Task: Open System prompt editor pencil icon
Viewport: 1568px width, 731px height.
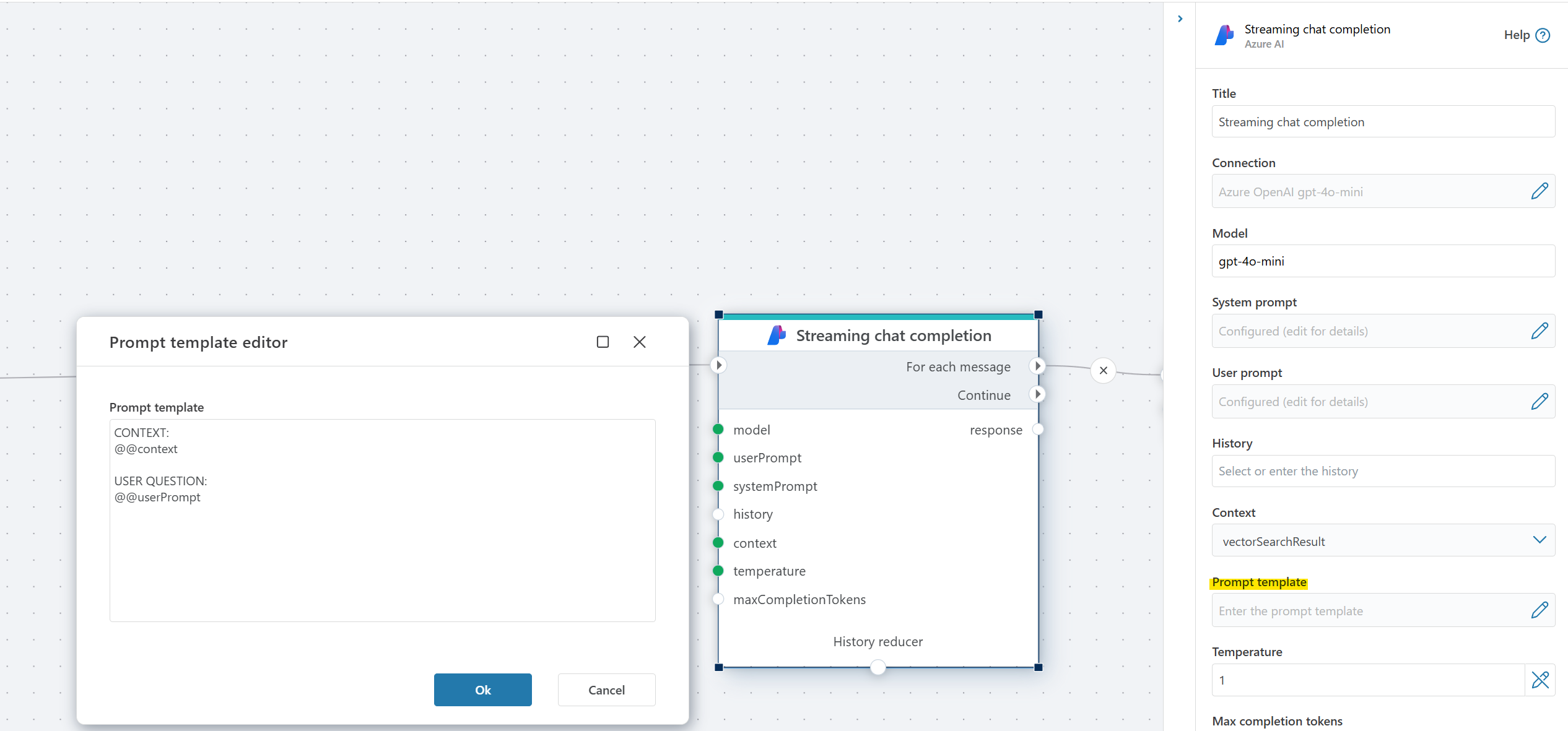Action: click(x=1540, y=331)
